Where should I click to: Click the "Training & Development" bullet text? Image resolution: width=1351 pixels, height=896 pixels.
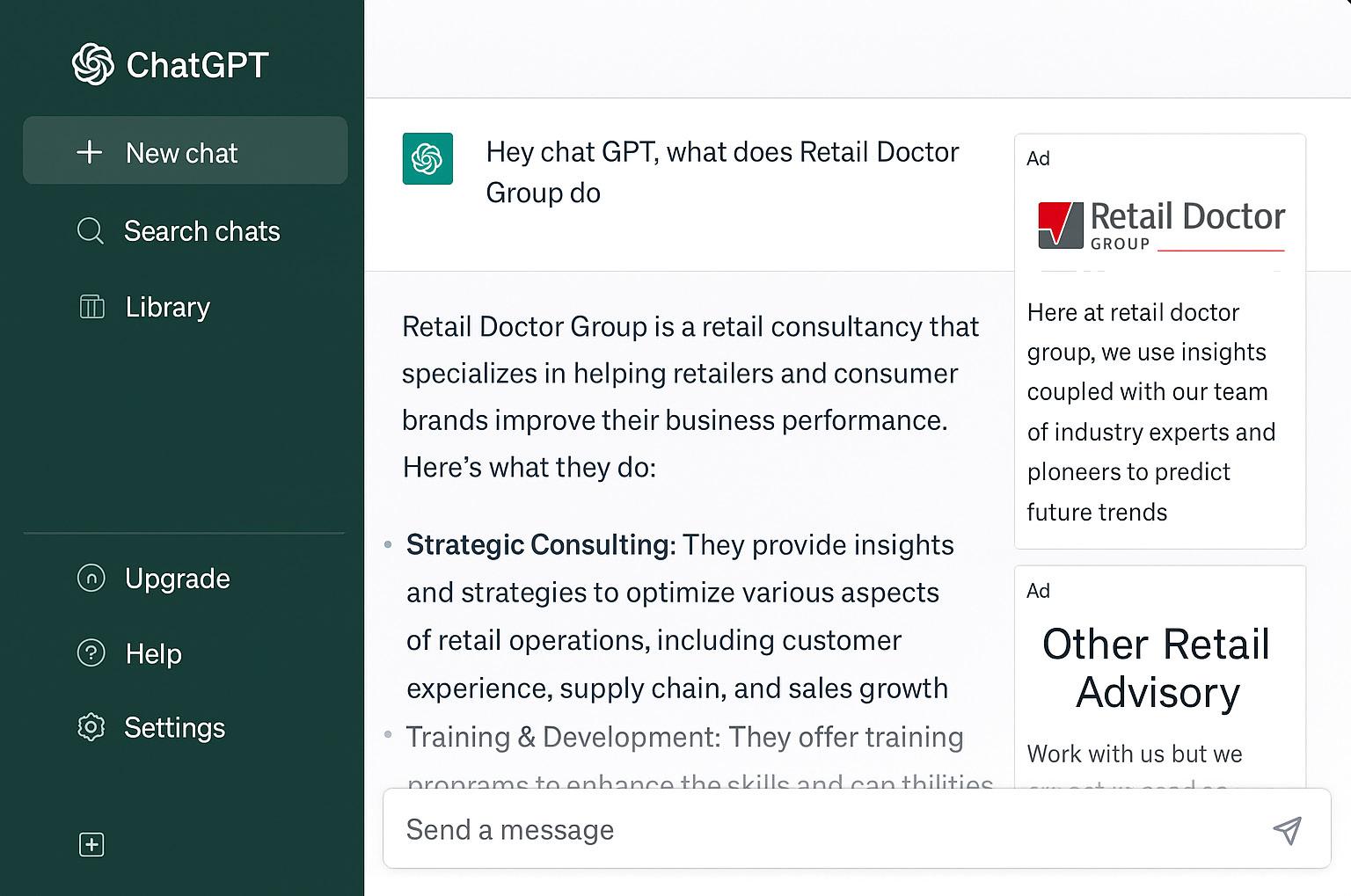[x=684, y=737]
